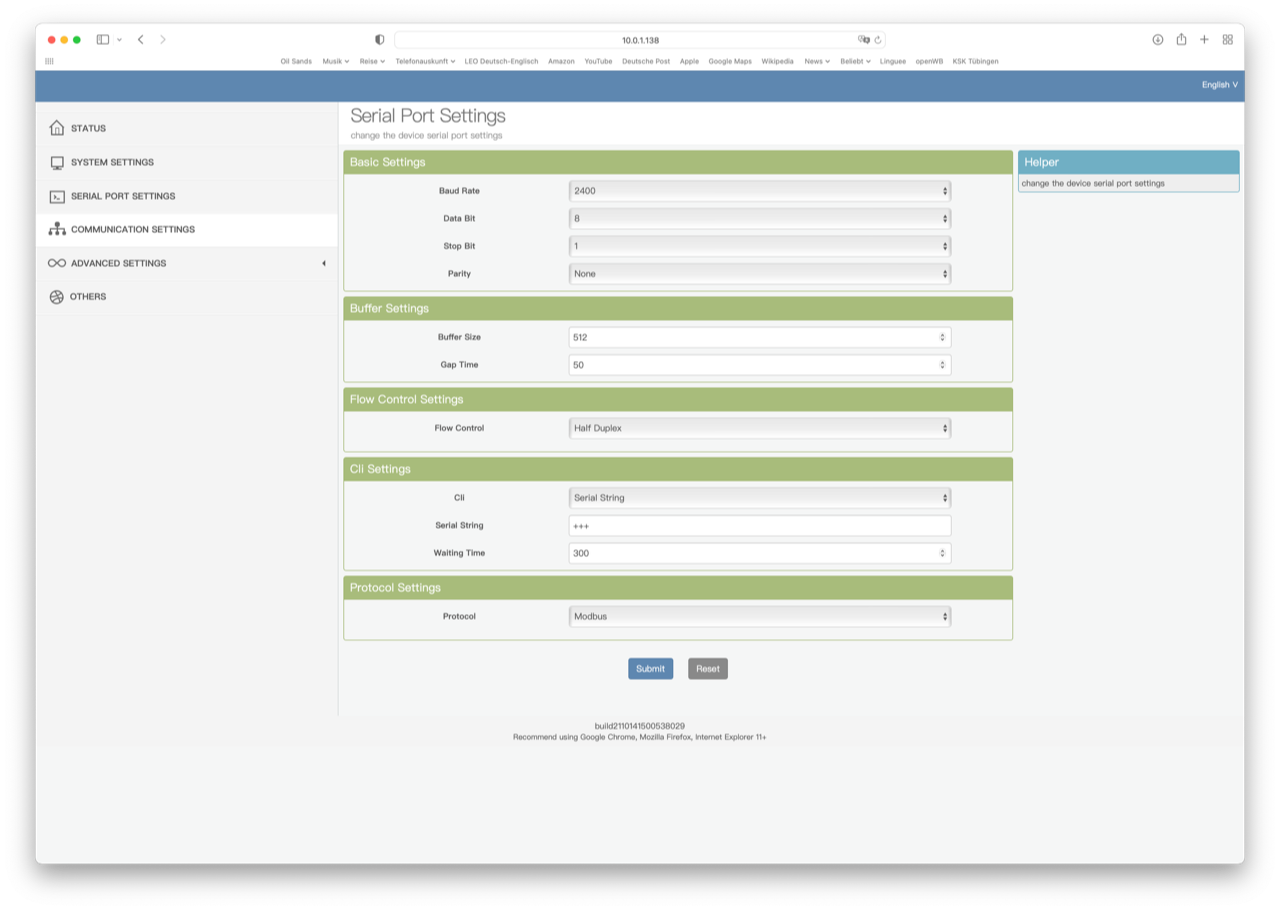The height and width of the screenshot is (910, 1280).
Task: Open the Wikipedia bookmark
Action: tap(777, 61)
